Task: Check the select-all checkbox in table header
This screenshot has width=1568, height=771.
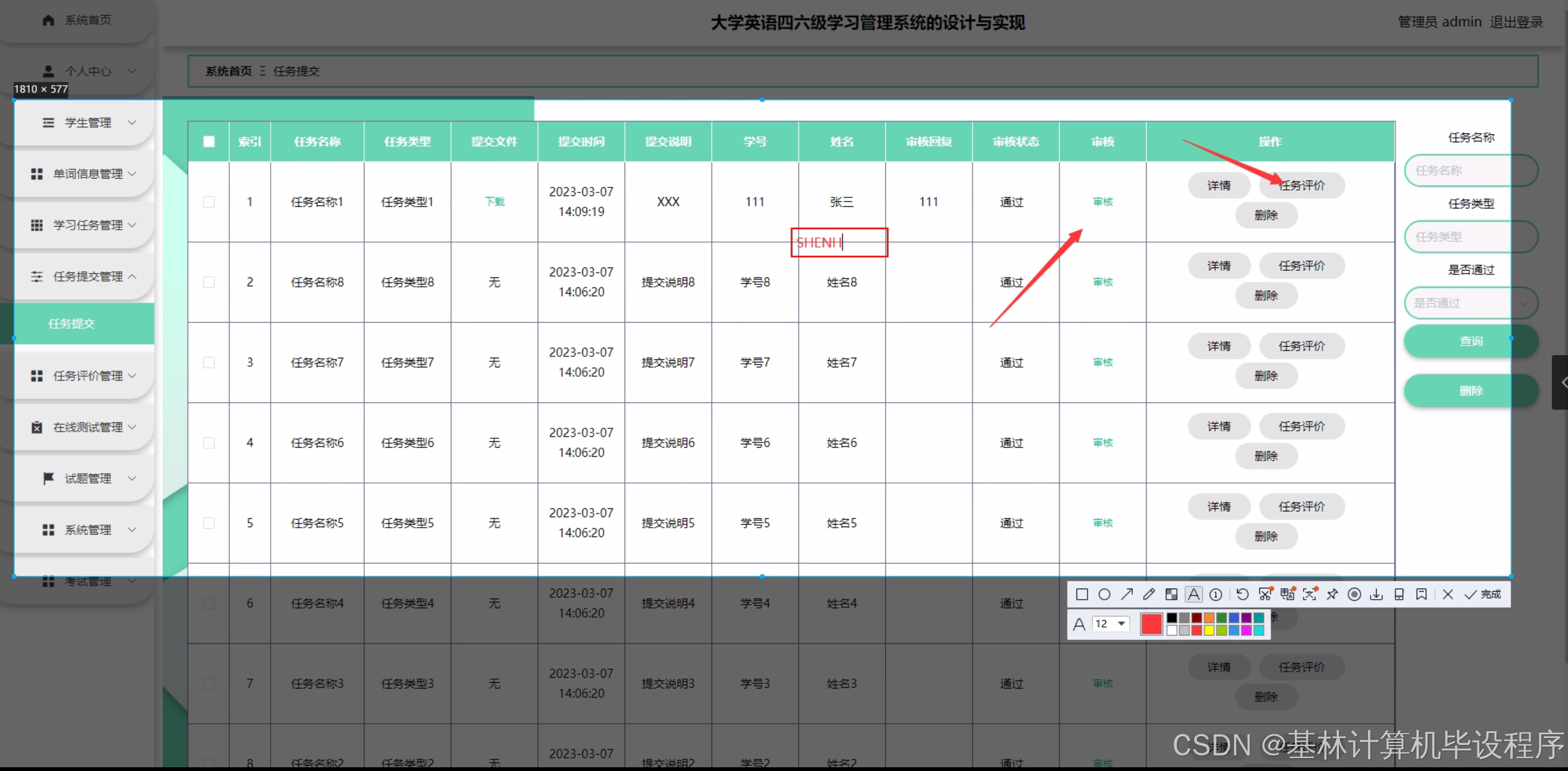Action: click(x=209, y=142)
